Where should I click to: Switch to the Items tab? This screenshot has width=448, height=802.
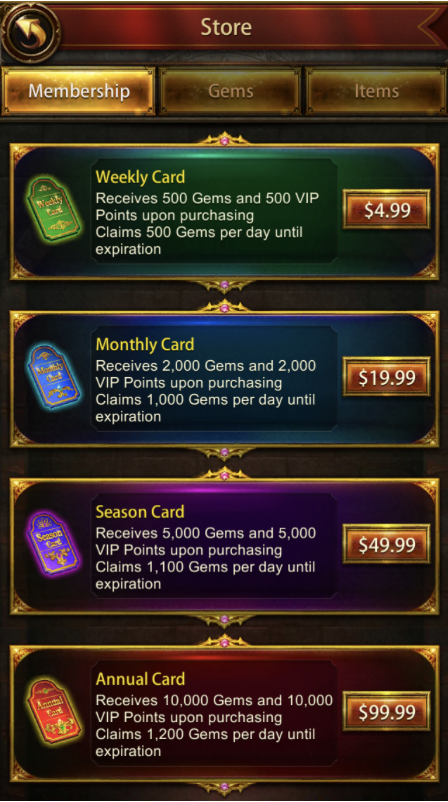point(376,91)
